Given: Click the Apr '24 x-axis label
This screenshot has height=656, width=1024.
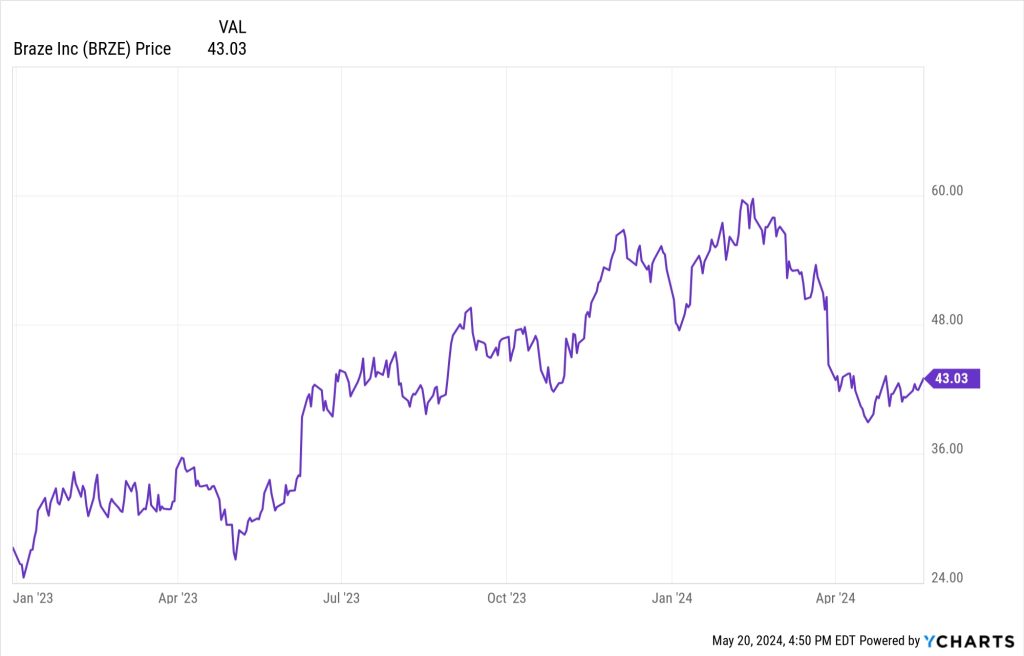Looking at the screenshot, I should point(834,598).
